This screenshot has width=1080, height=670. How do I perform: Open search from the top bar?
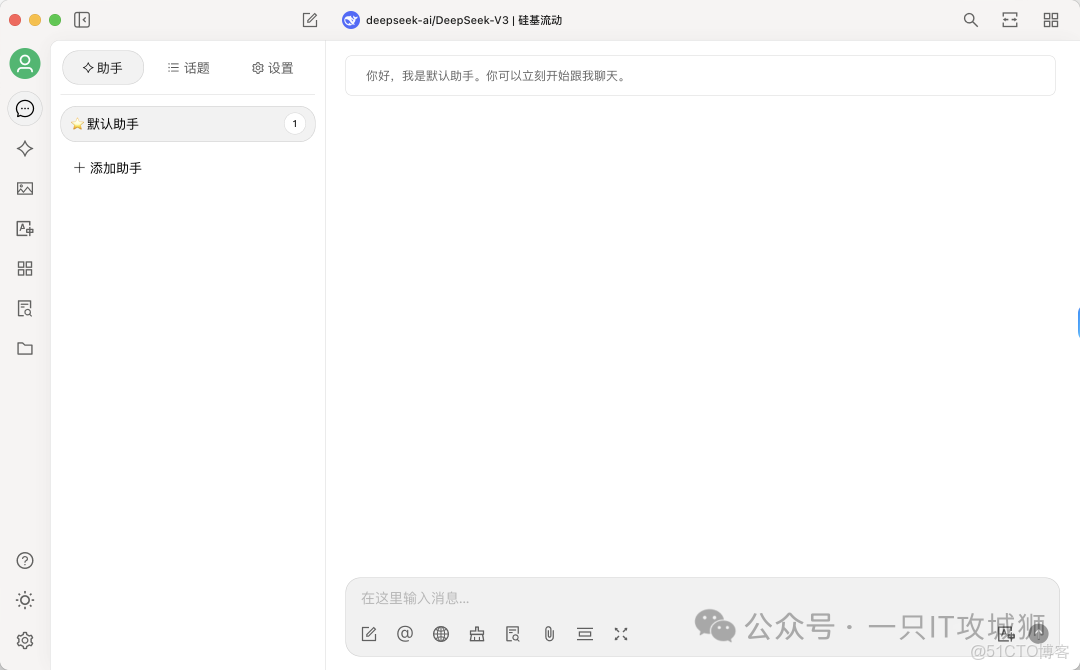970,19
